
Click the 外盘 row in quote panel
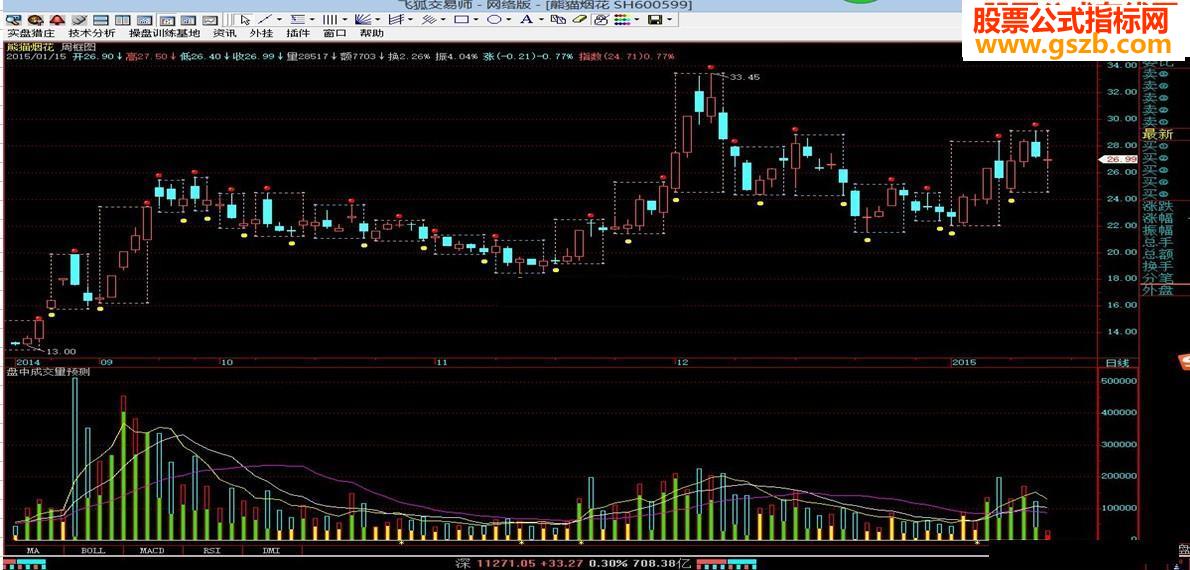(1158, 291)
